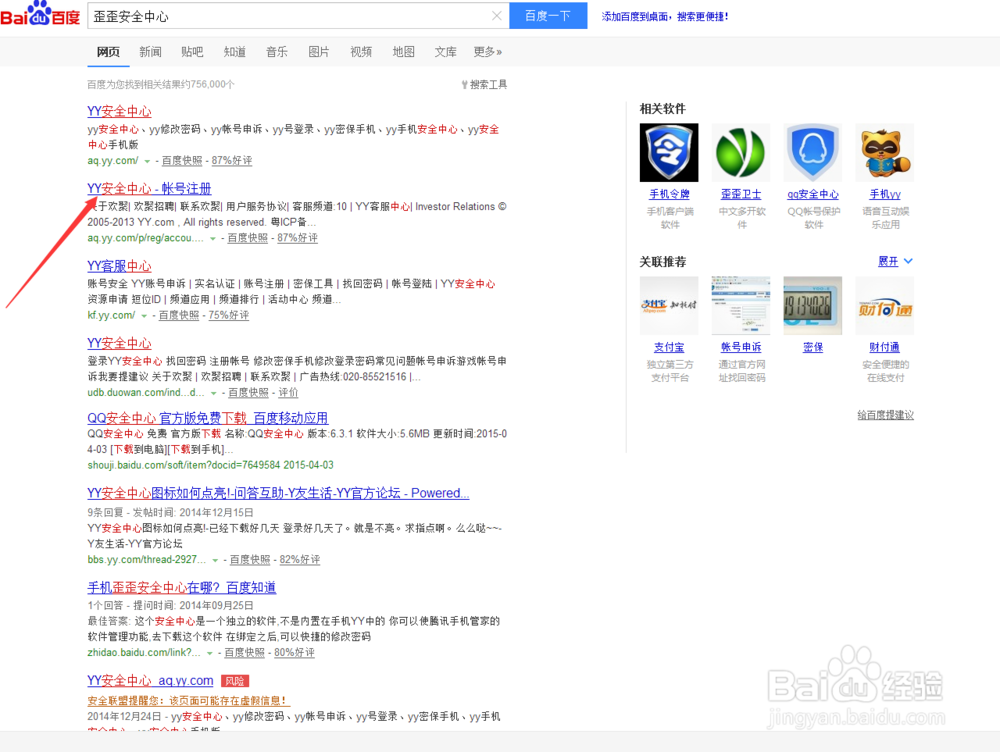The width and height of the screenshot is (1000, 752).
Task: Switch to the 文库 tab
Action: (x=445, y=52)
